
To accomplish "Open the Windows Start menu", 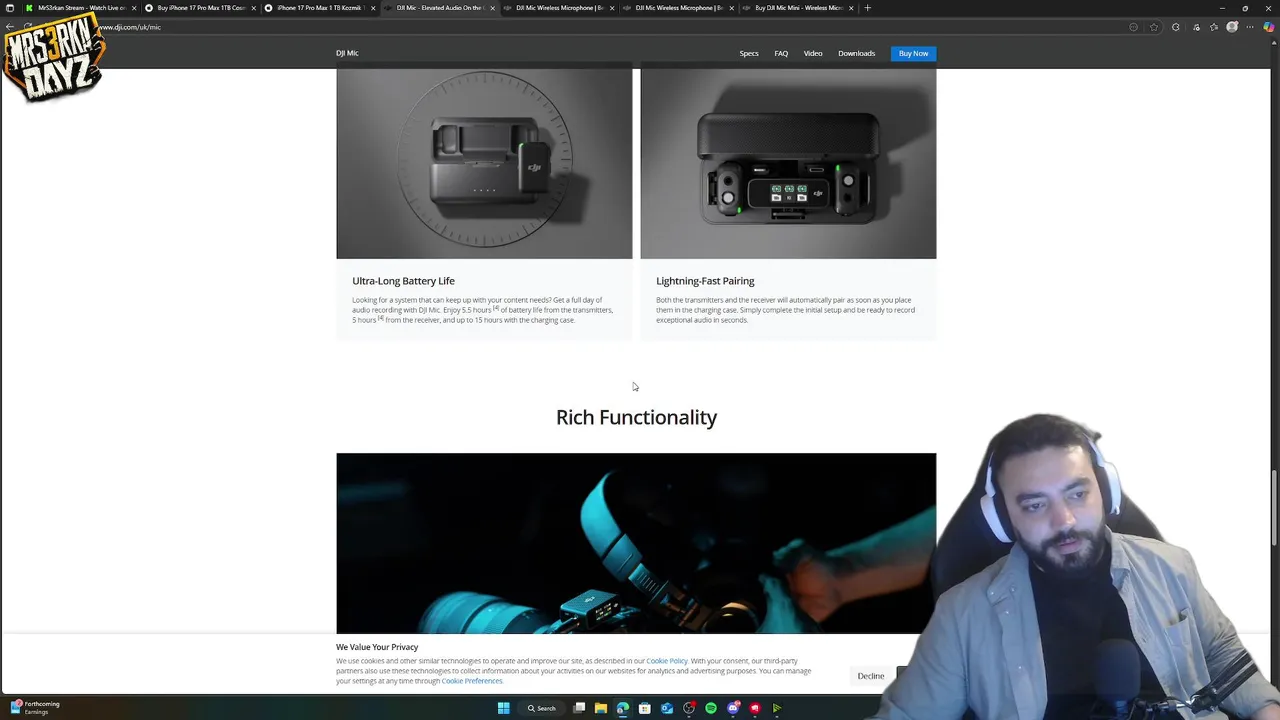I will (504, 708).
